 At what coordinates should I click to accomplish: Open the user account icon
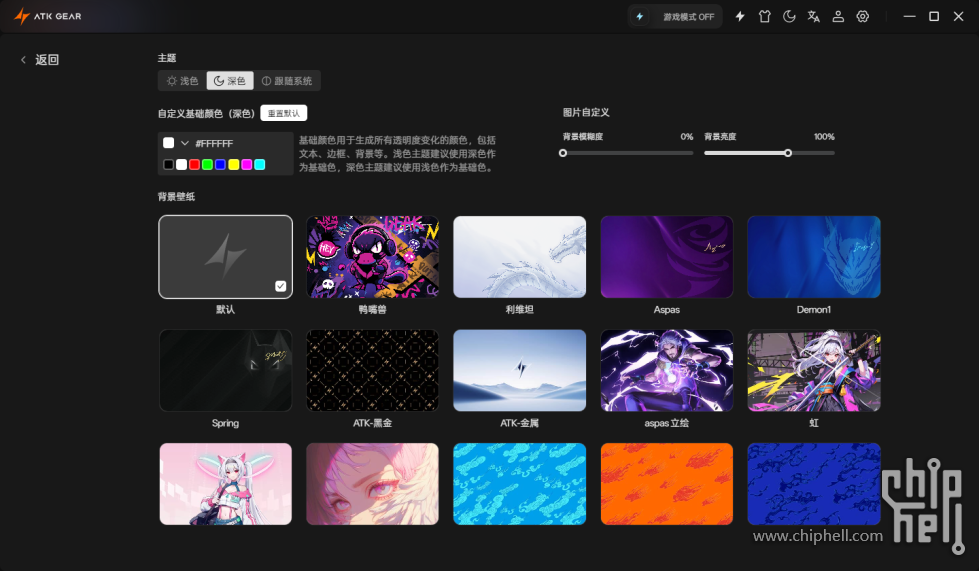838,17
